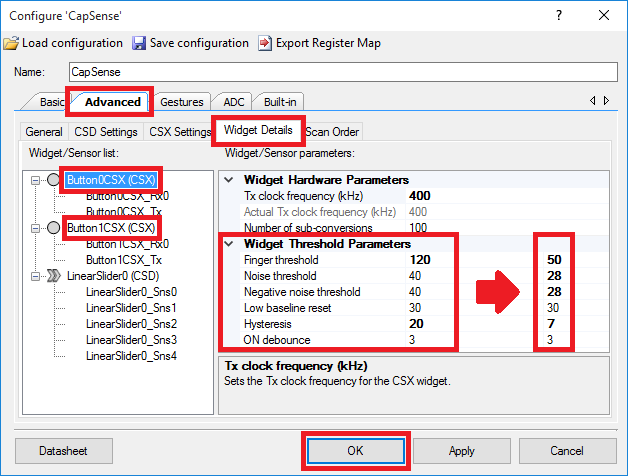628x476 pixels.
Task: Click Low baseline reset value 30
Action: click(415, 308)
